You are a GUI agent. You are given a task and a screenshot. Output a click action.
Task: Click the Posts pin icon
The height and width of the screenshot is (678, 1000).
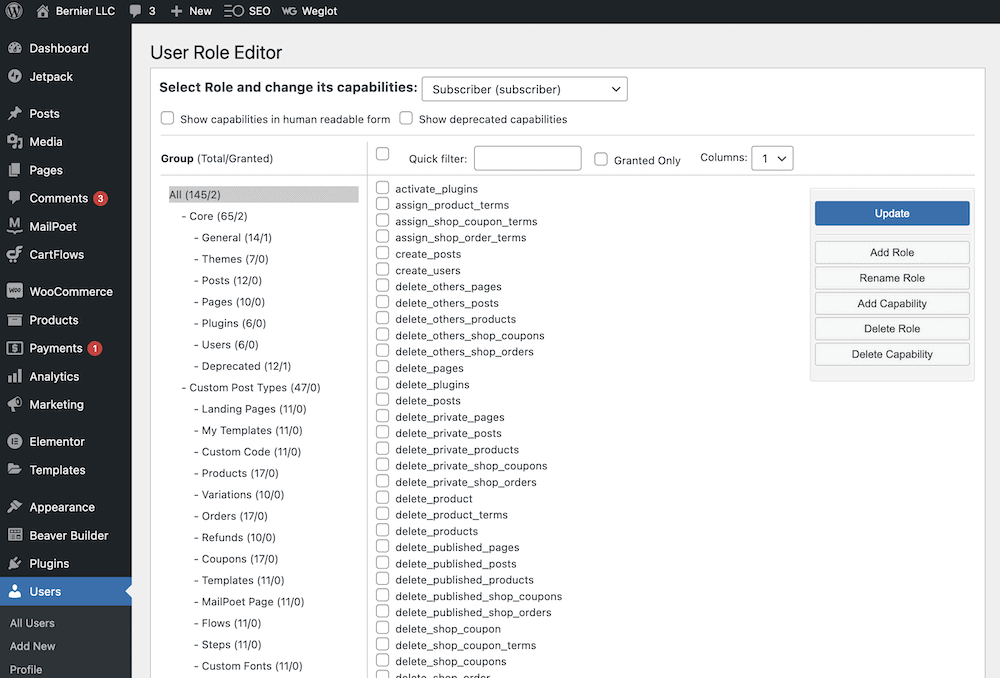coord(15,114)
